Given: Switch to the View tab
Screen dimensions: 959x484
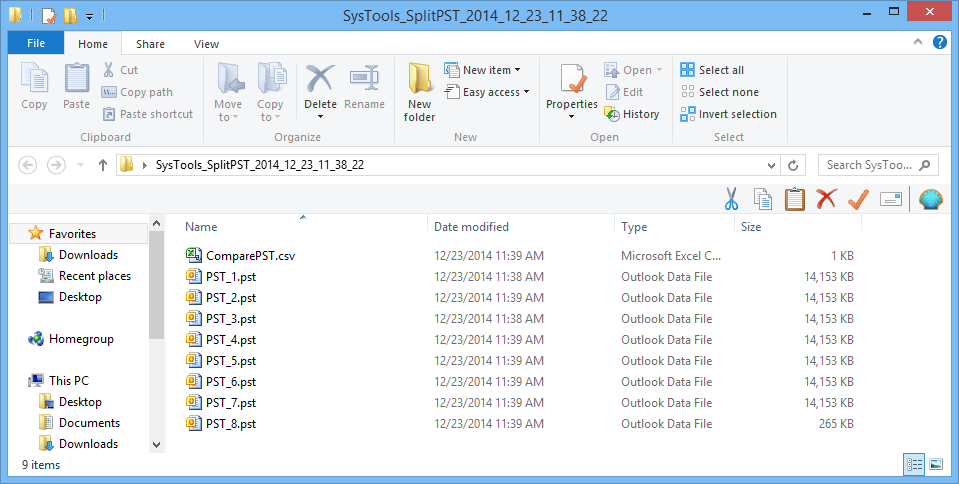Looking at the screenshot, I should pyautogui.click(x=206, y=44).
